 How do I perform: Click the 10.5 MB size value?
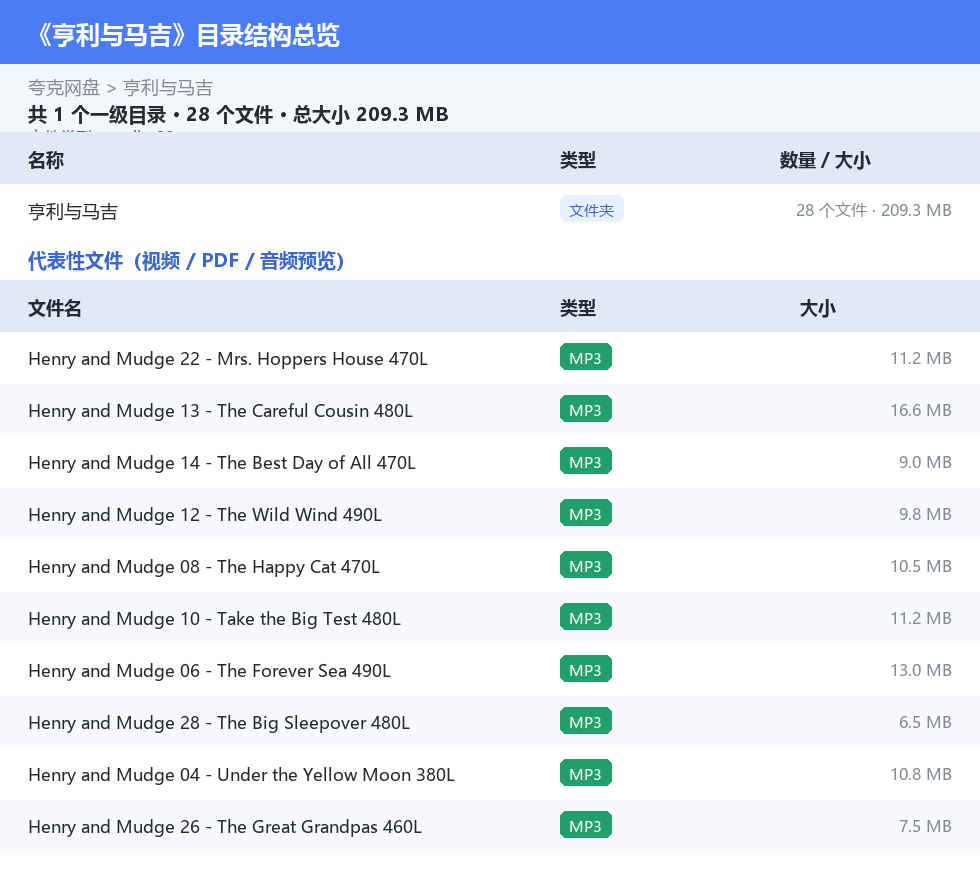[x=921, y=566]
